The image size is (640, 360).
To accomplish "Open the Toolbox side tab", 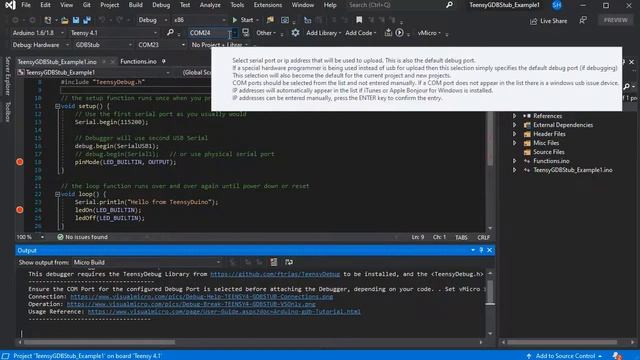I will tap(8, 112).
